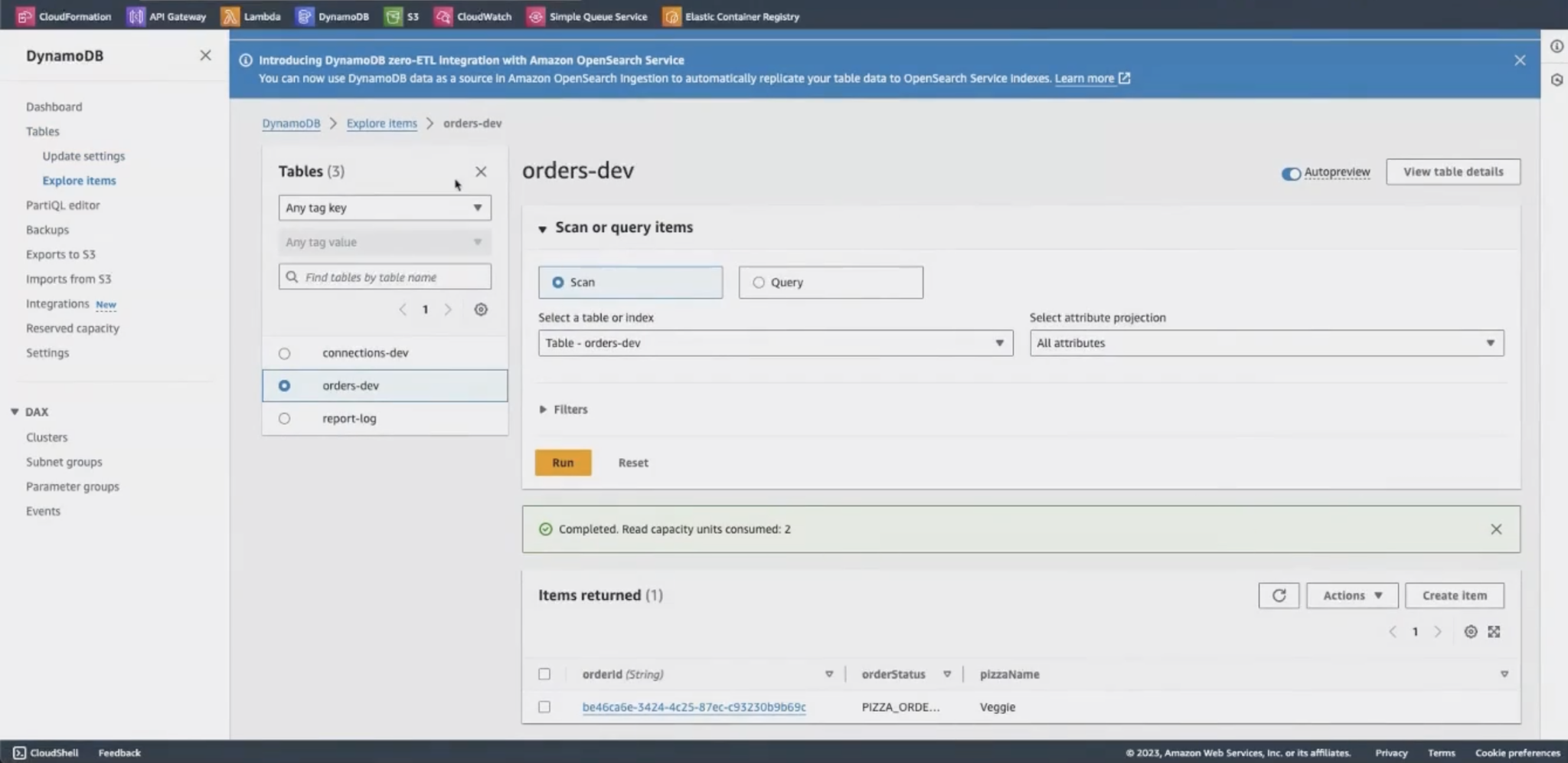
Task: Toggle the Autopreview switch
Action: (x=1291, y=173)
